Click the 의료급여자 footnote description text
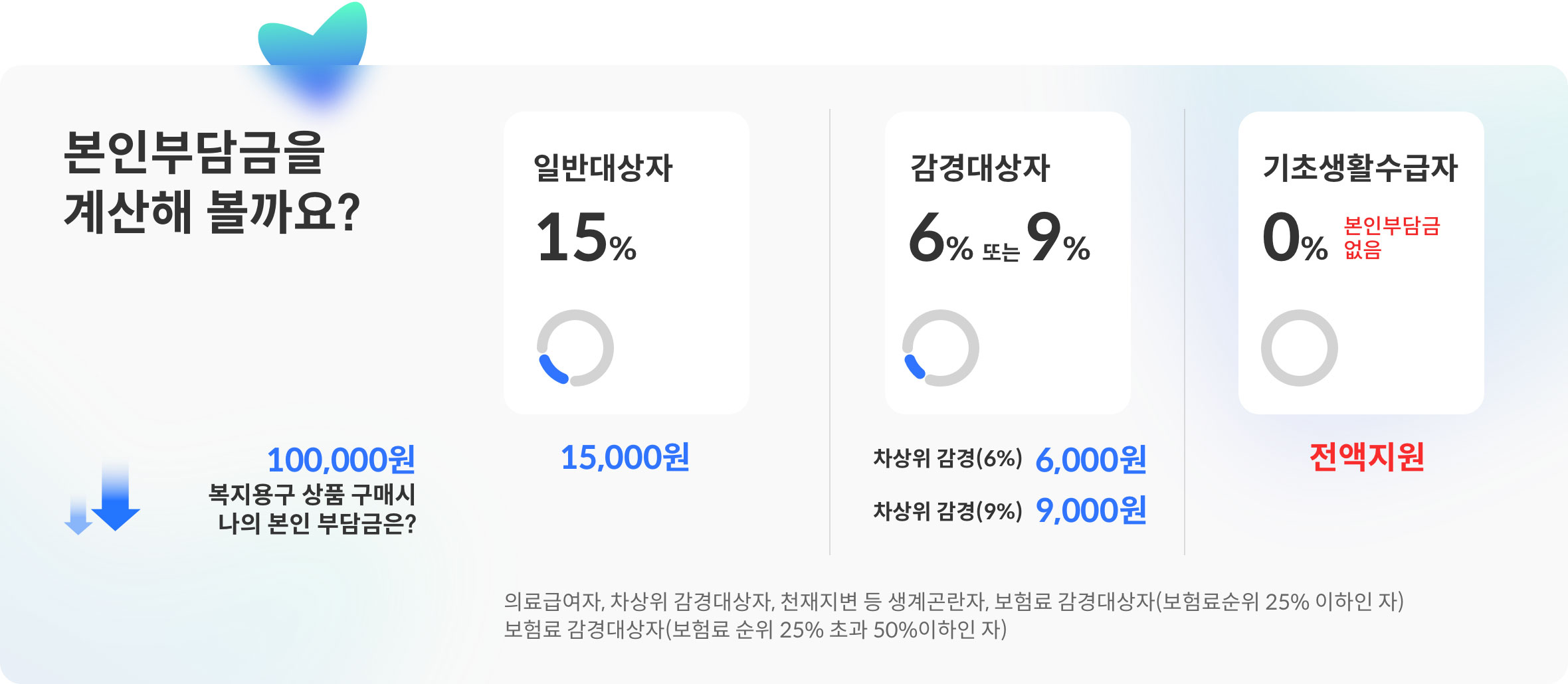 [954, 615]
